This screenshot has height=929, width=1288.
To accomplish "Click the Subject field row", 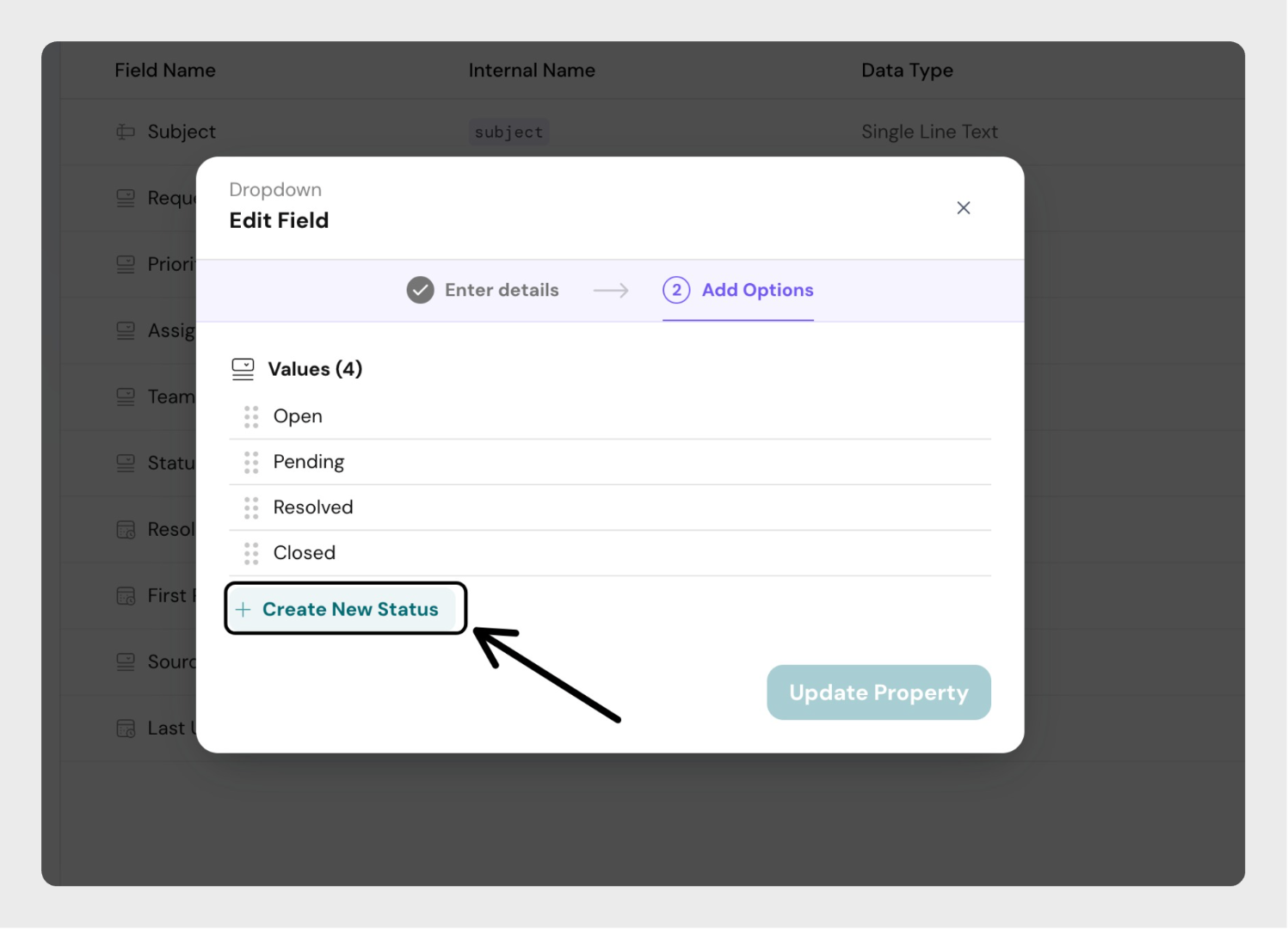I will point(182,132).
